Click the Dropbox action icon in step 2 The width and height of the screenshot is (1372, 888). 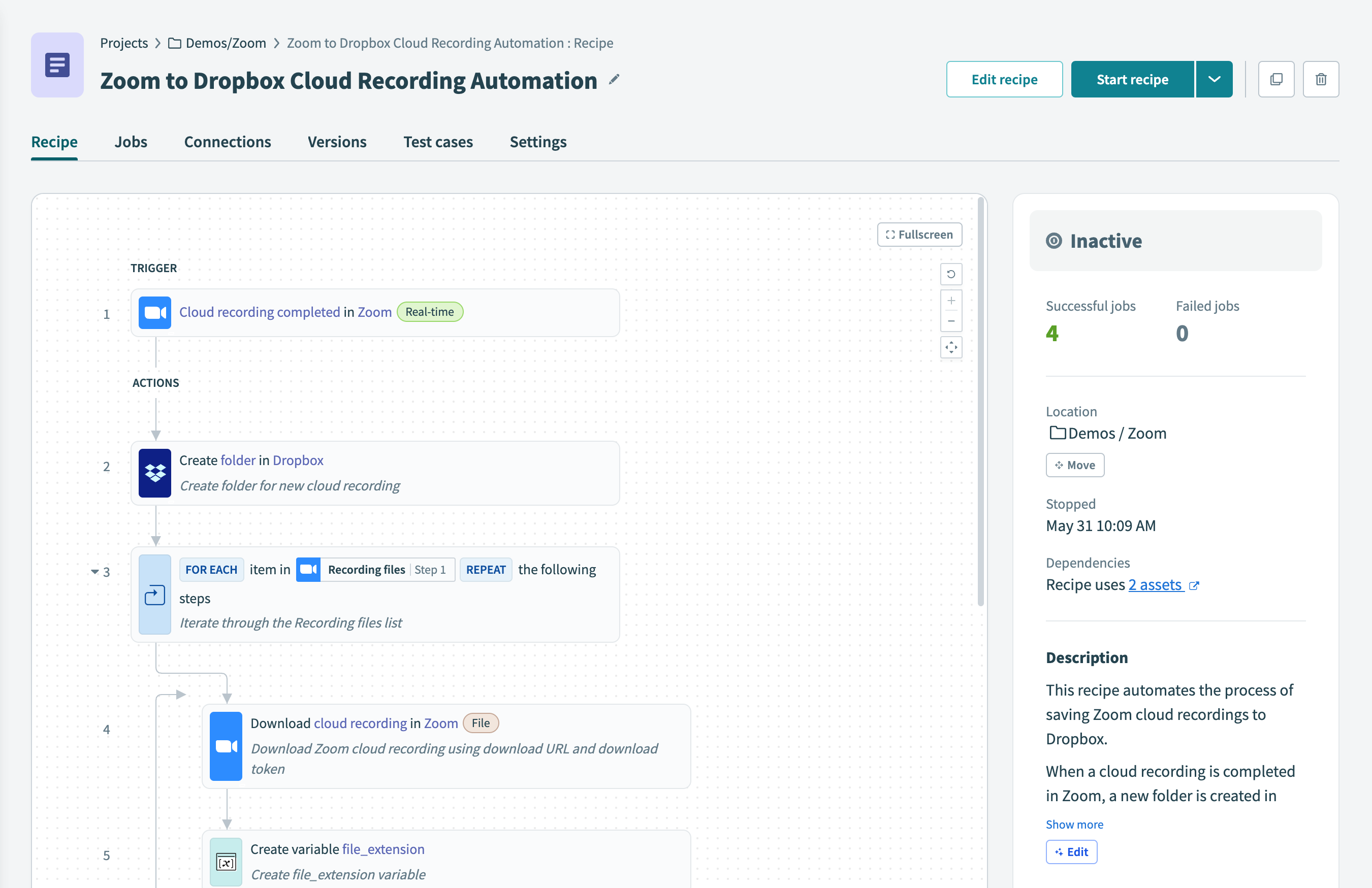155,472
